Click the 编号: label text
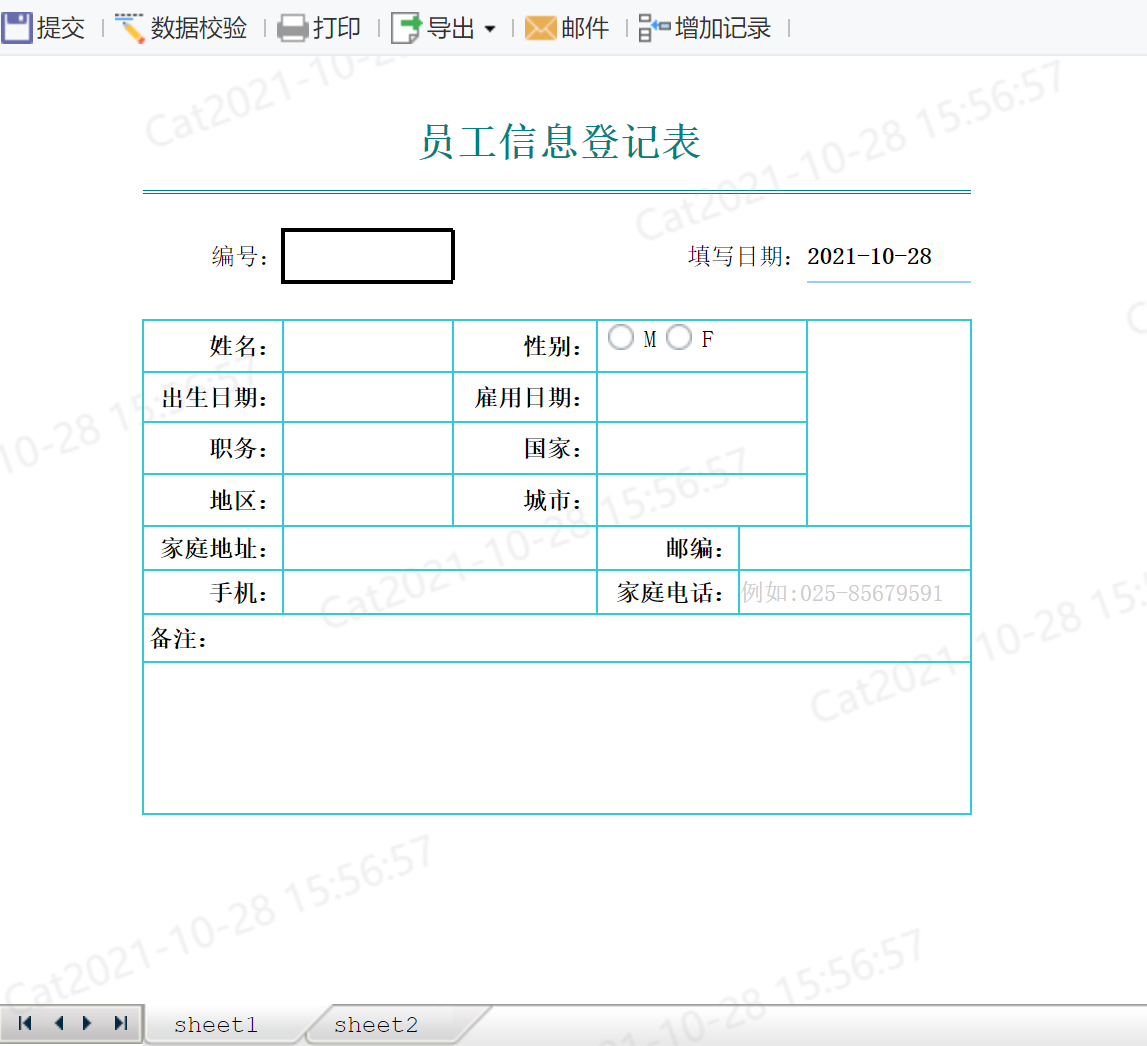 click(x=240, y=257)
